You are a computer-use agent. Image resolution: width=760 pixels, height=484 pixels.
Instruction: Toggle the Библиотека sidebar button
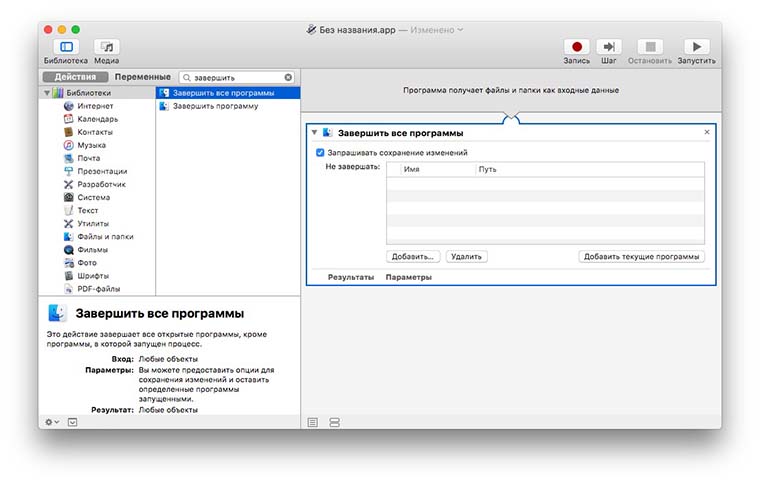66,47
